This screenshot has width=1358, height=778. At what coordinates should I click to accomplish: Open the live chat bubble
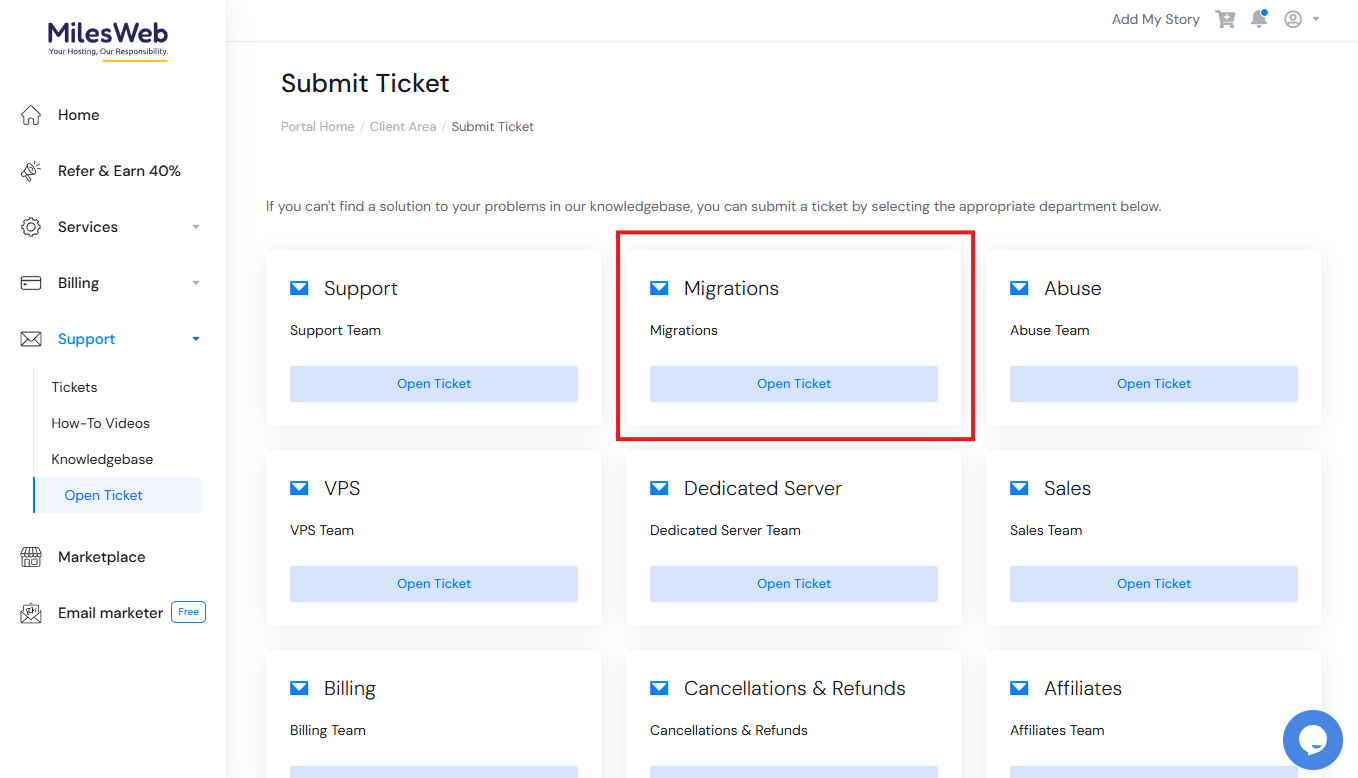tap(1312, 740)
